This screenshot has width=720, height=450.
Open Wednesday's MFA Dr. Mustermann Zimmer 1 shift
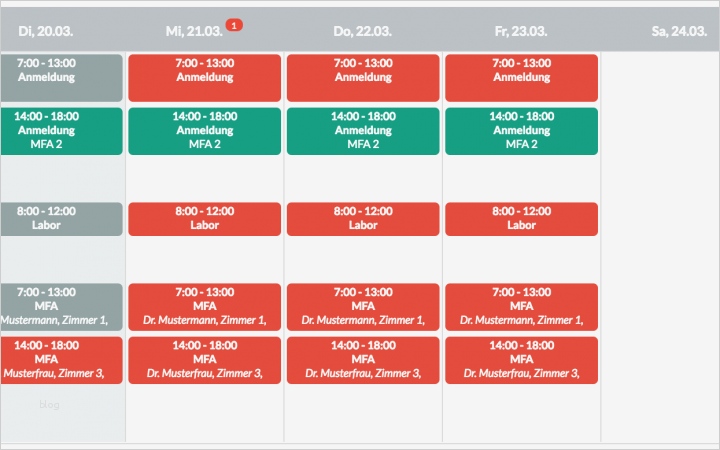(204, 306)
